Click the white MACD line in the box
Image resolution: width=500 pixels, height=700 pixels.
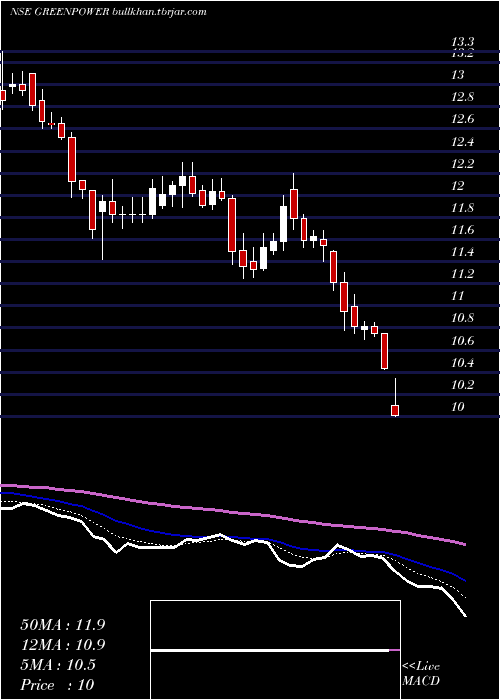tap(270, 650)
